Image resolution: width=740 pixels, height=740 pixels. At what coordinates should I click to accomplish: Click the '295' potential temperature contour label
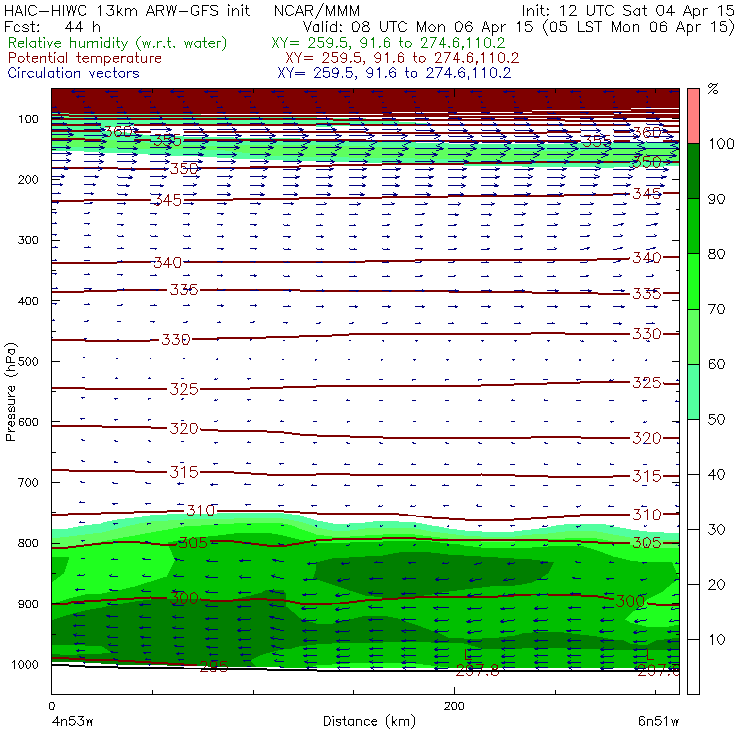click(214, 666)
